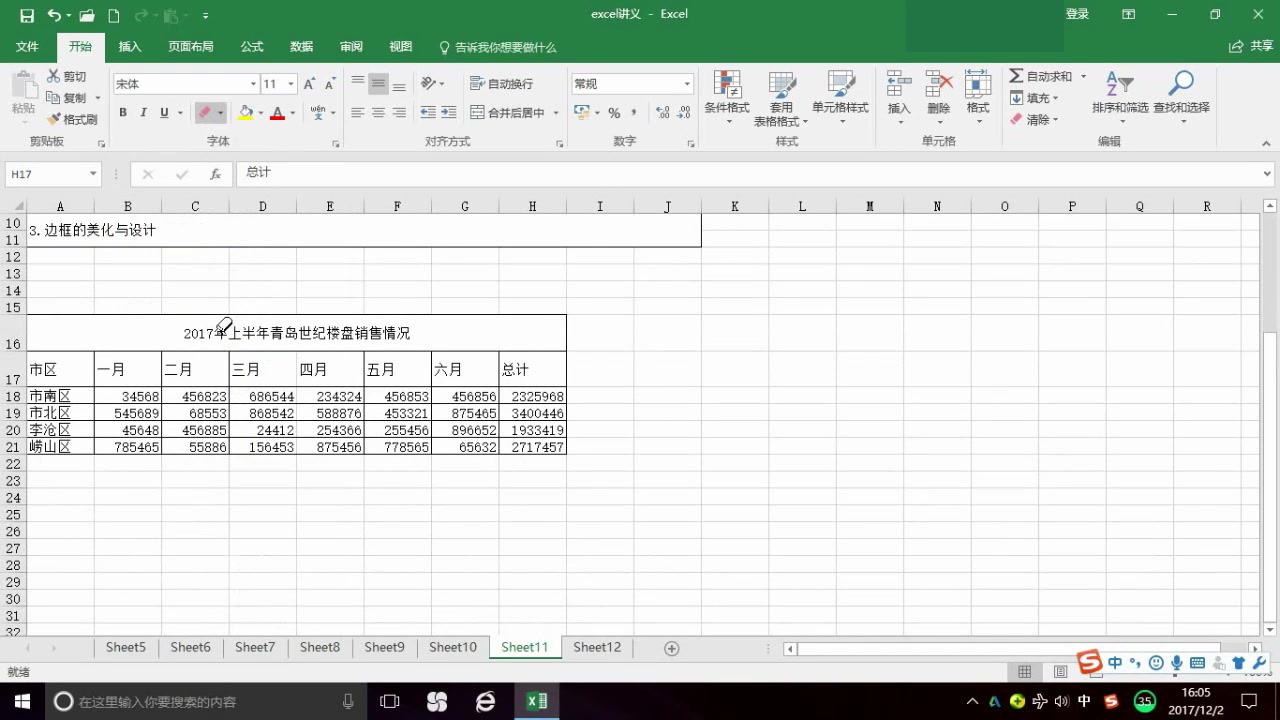Image resolution: width=1280 pixels, height=720 pixels.
Task: Open the font size dropdown showing 11
Action: 291,84
